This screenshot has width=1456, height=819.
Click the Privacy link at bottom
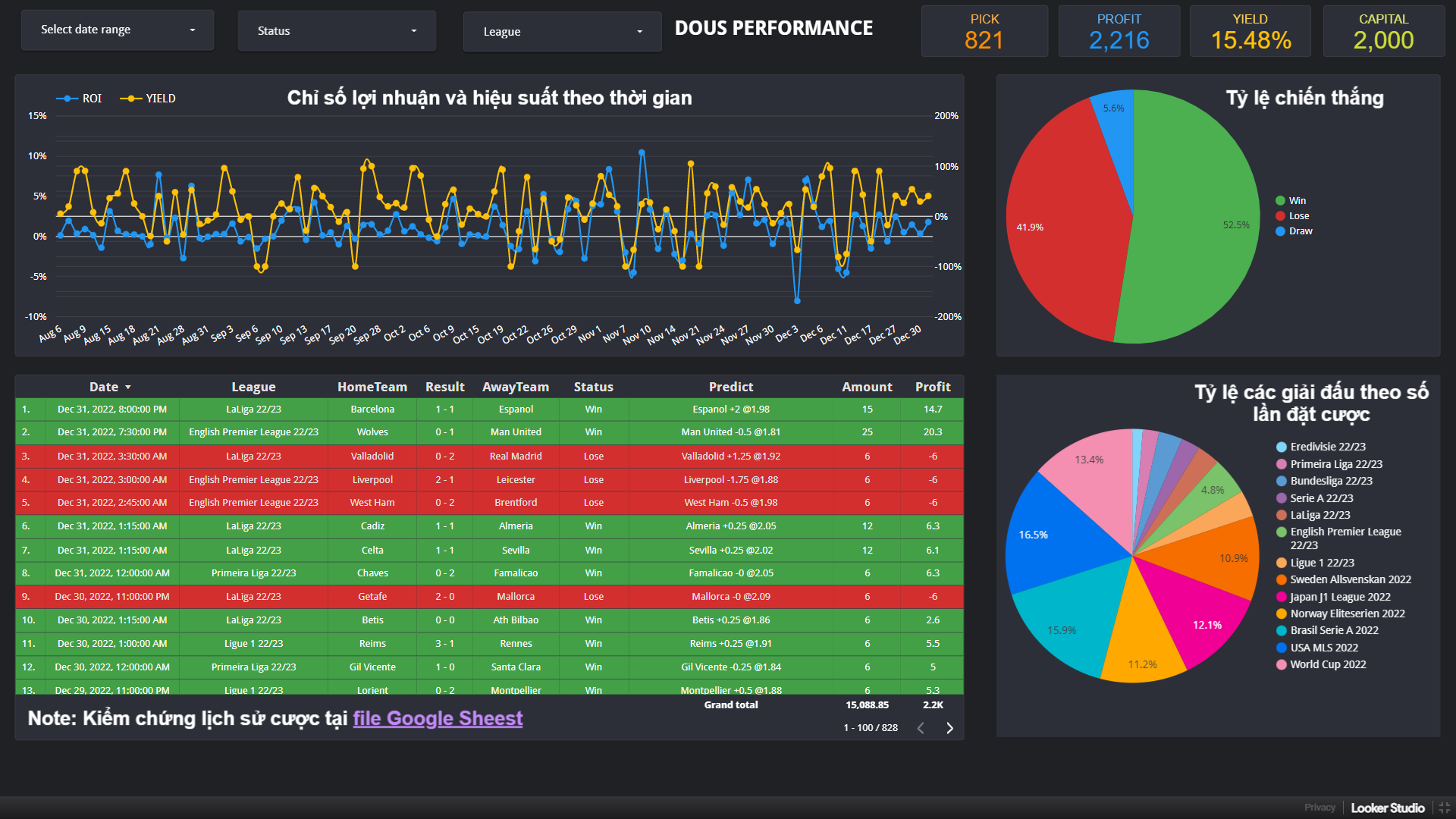pyautogui.click(x=1319, y=808)
